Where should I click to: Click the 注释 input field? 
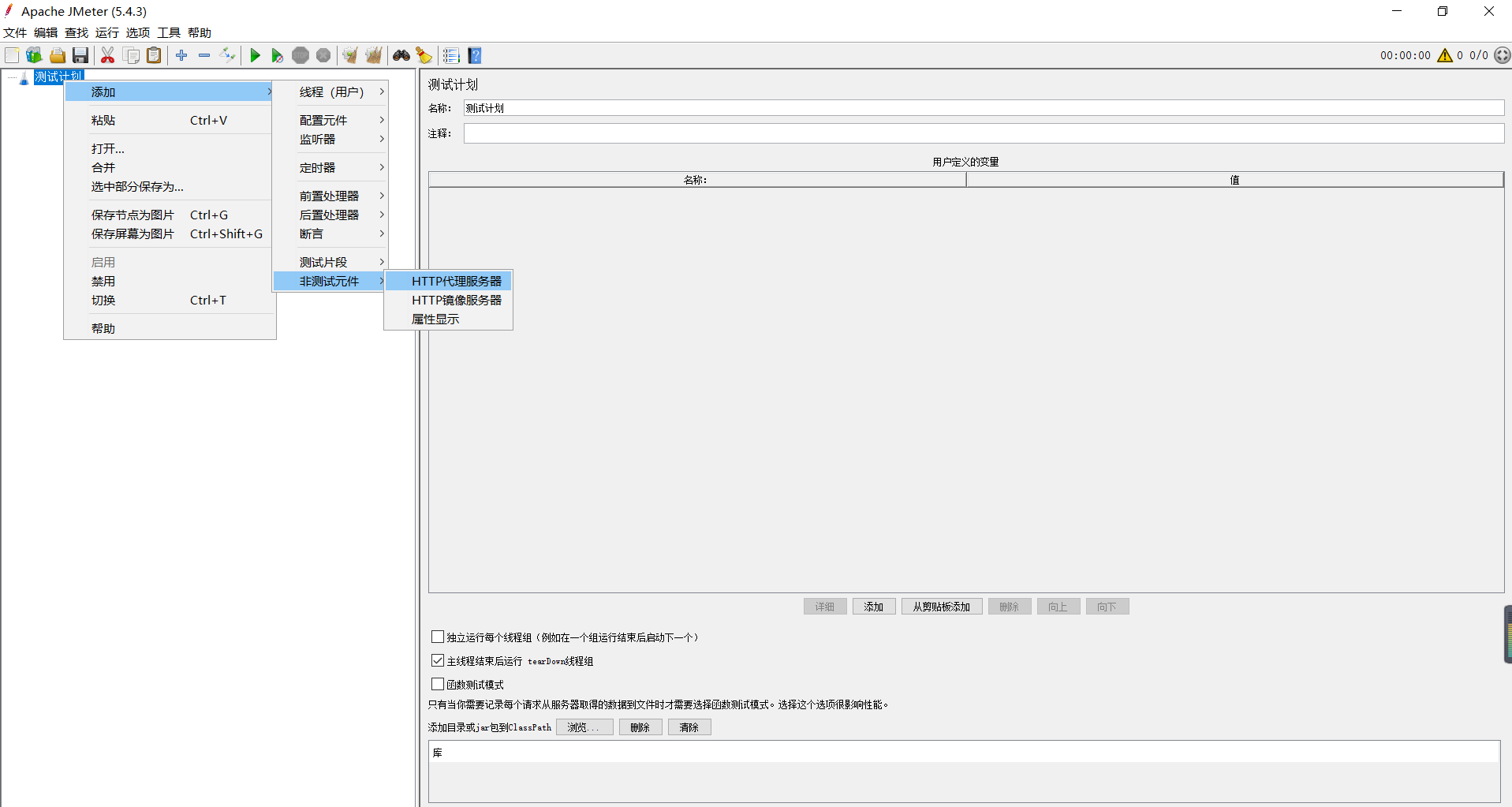tap(984, 133)
